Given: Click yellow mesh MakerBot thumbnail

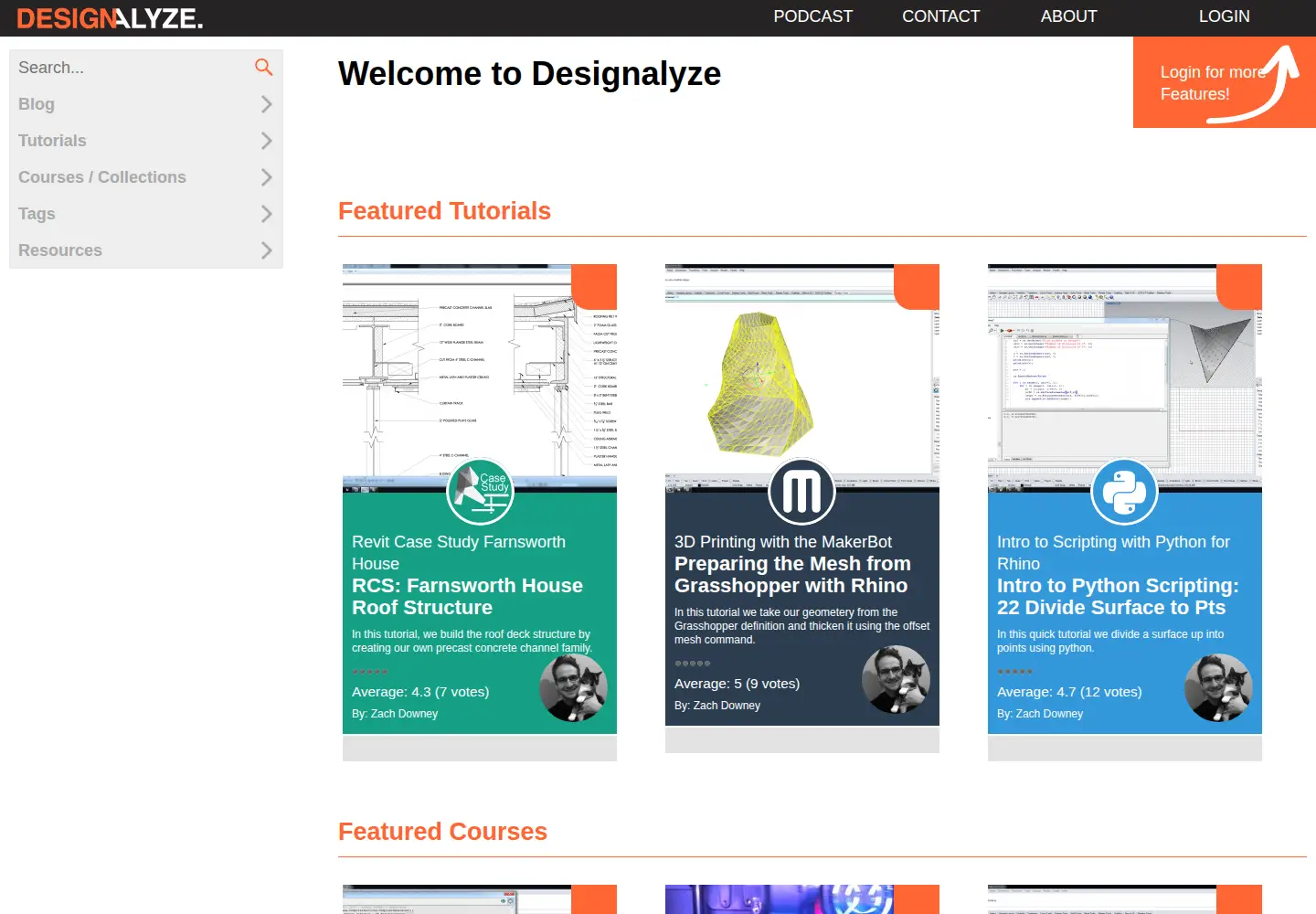Looking at the screenshot, I should [802, 378].
